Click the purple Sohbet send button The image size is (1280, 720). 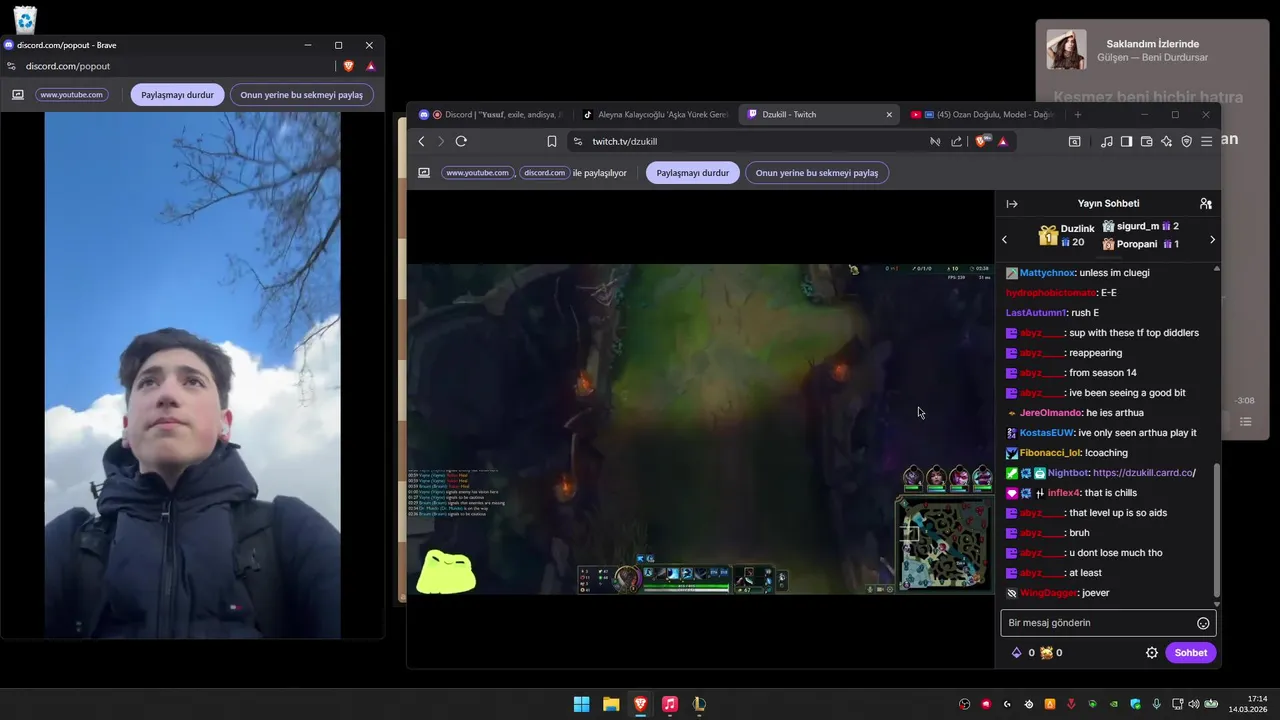[1190, 653]
